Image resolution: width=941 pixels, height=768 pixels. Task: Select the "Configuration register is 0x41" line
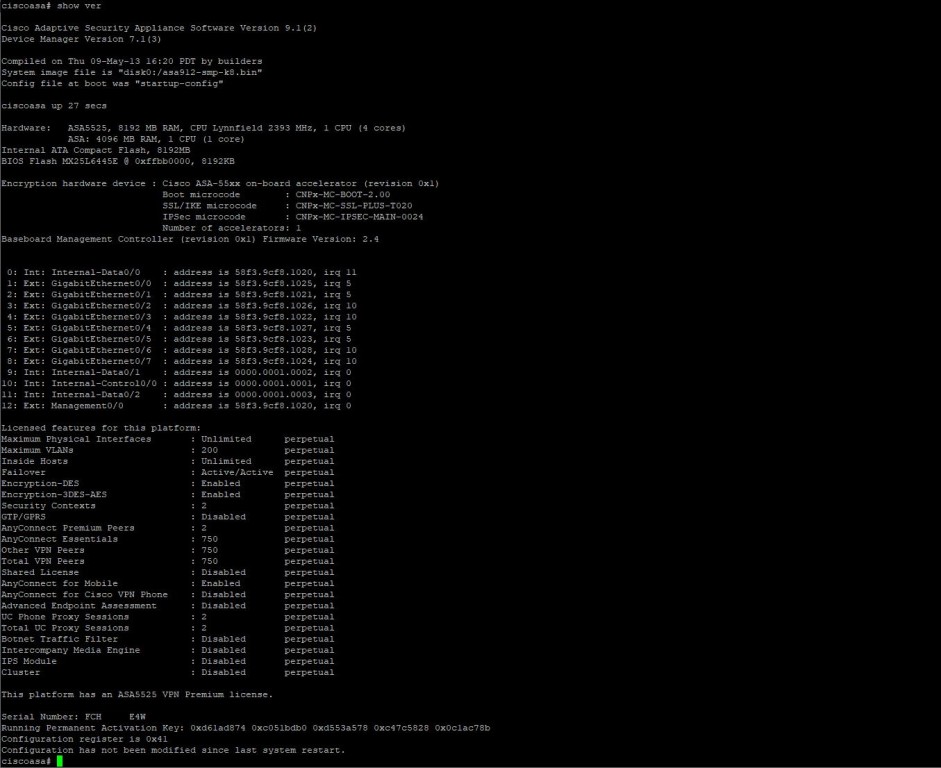pyautogui.click(x=85, y=739)
